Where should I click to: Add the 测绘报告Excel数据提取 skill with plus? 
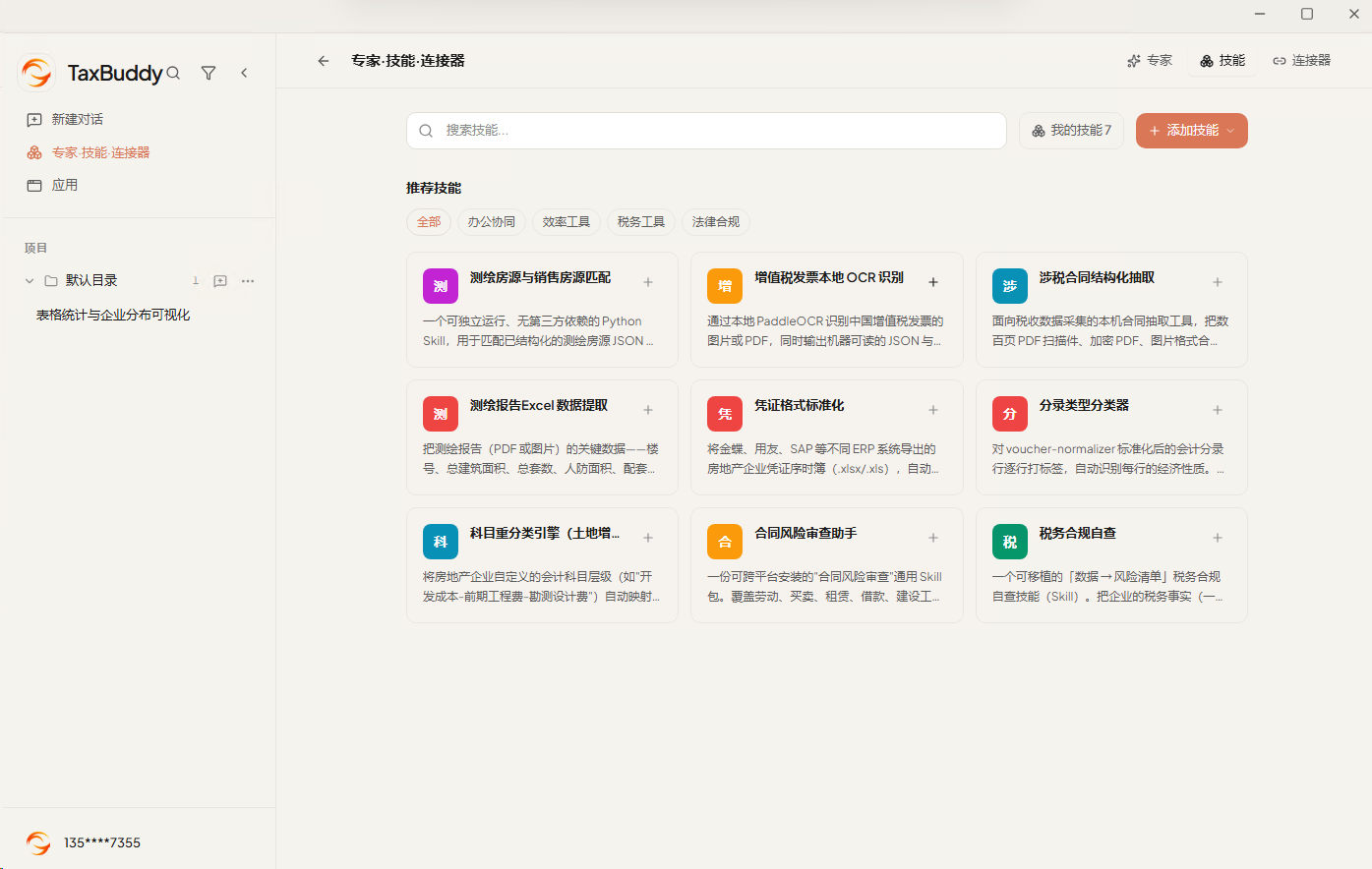coord(648,410)
